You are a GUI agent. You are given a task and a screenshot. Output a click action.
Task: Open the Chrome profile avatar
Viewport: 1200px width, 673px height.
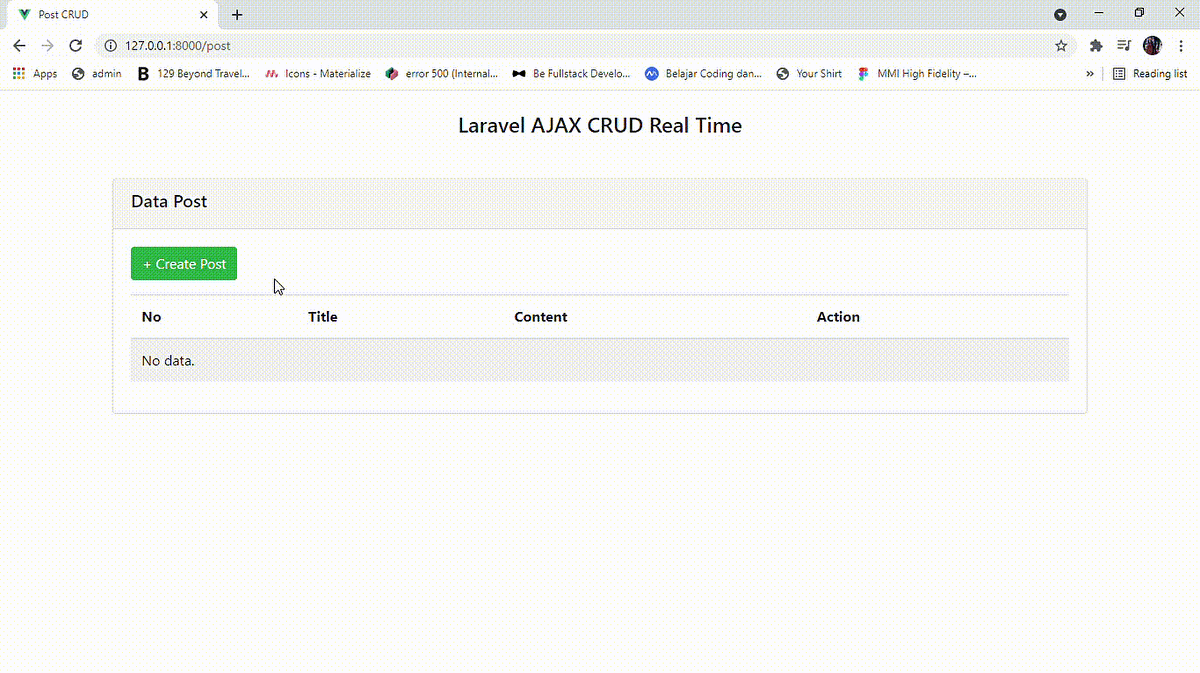(1152, 45)
